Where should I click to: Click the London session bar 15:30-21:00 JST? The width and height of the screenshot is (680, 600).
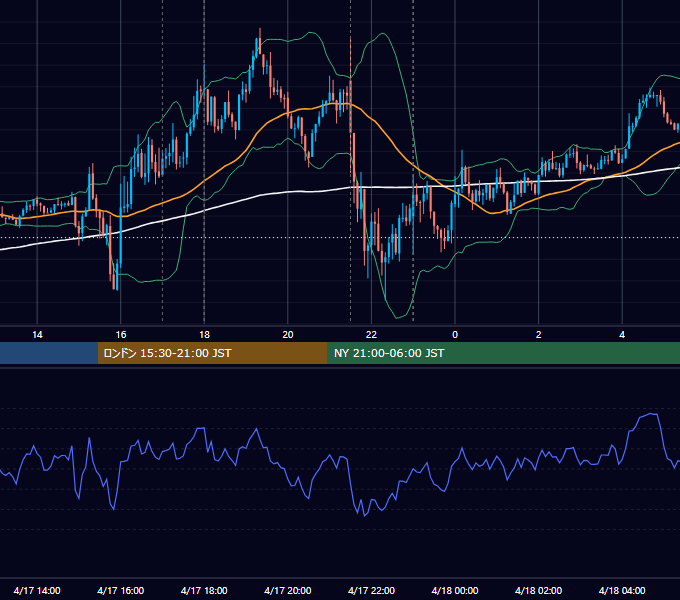point(212,353)
